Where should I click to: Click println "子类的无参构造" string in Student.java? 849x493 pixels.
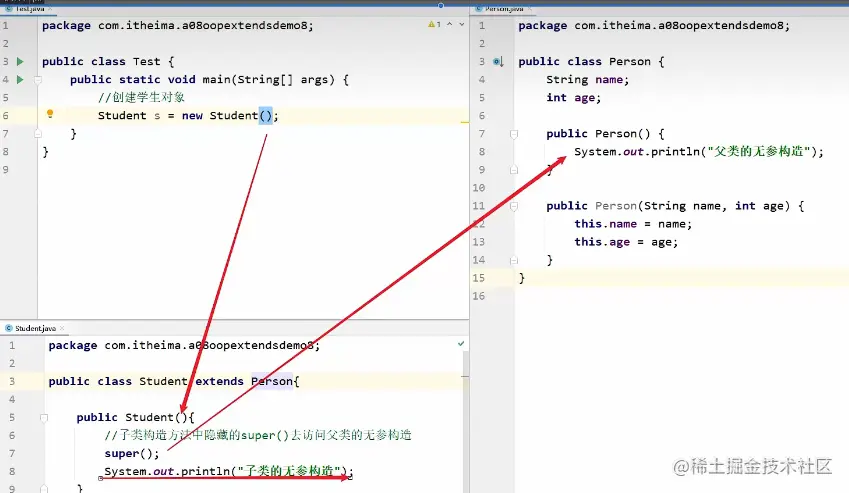tap(289, 471)
